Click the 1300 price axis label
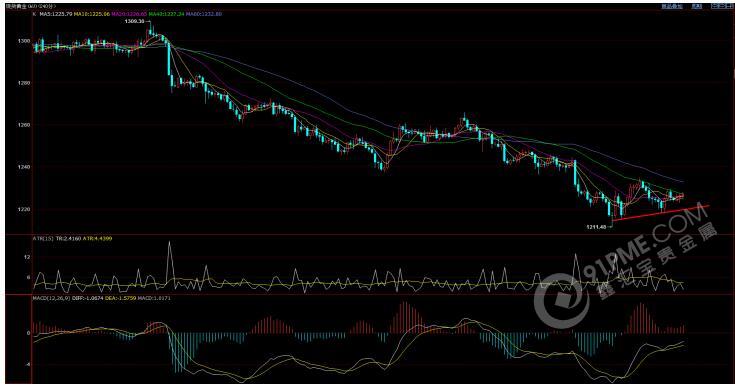The width and height of the screenshot is (735, 385). click(x=24, y=41)
